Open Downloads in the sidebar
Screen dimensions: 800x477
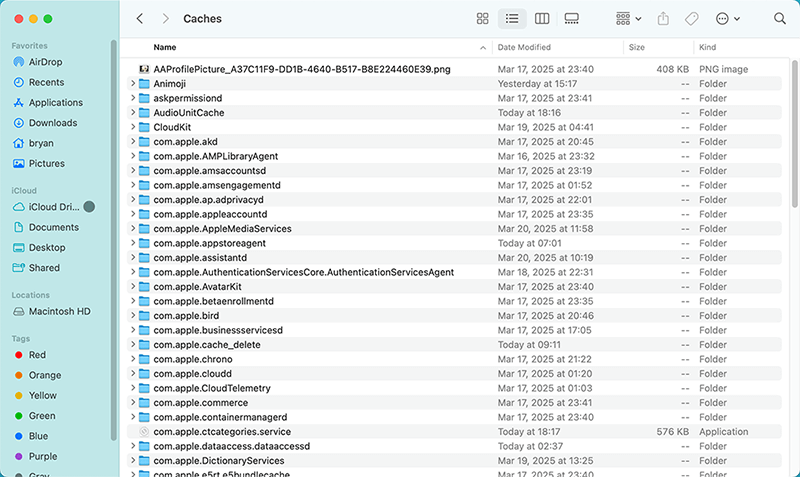point(53,123)
